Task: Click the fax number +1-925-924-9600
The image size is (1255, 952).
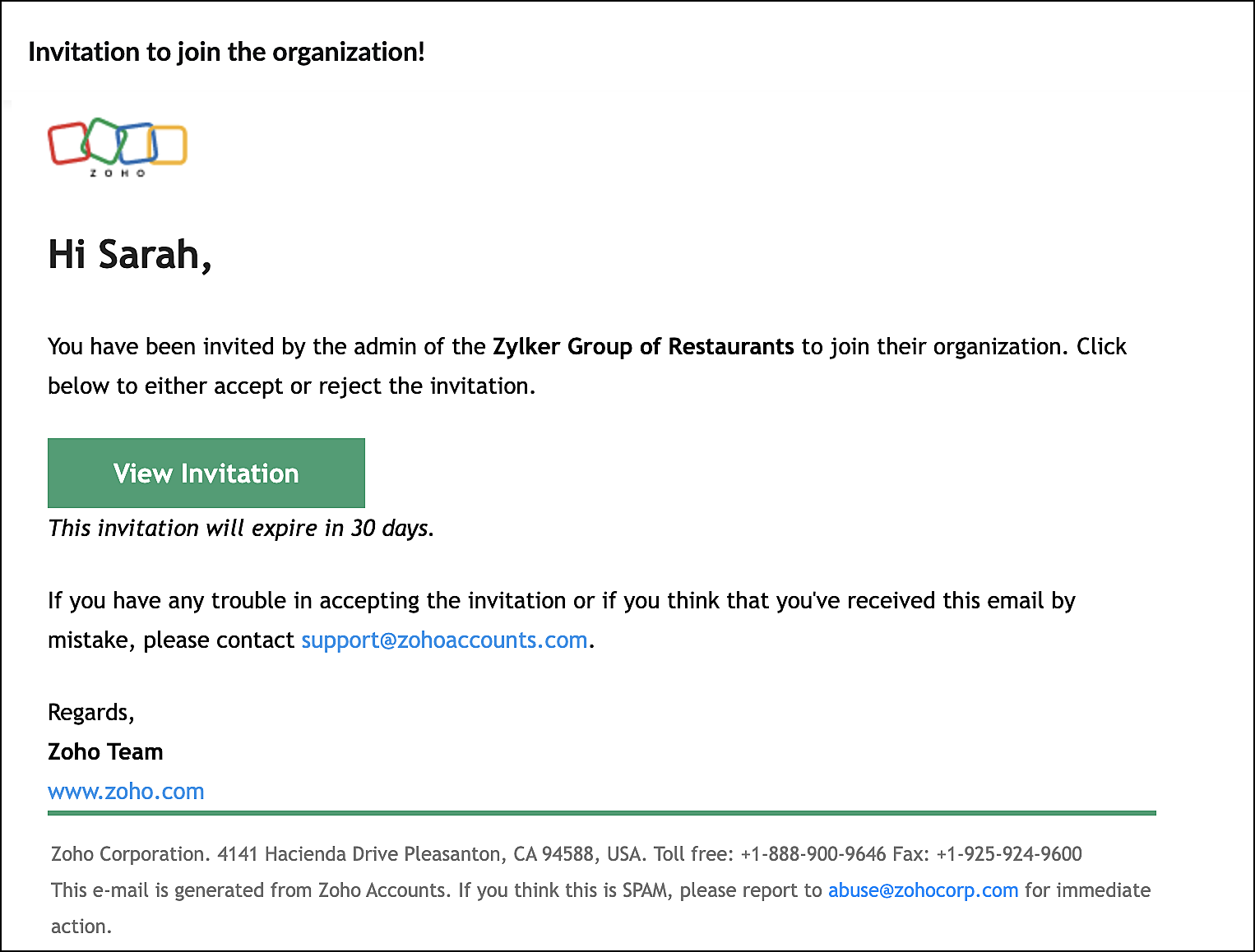Action: [x=1009, y=854]
